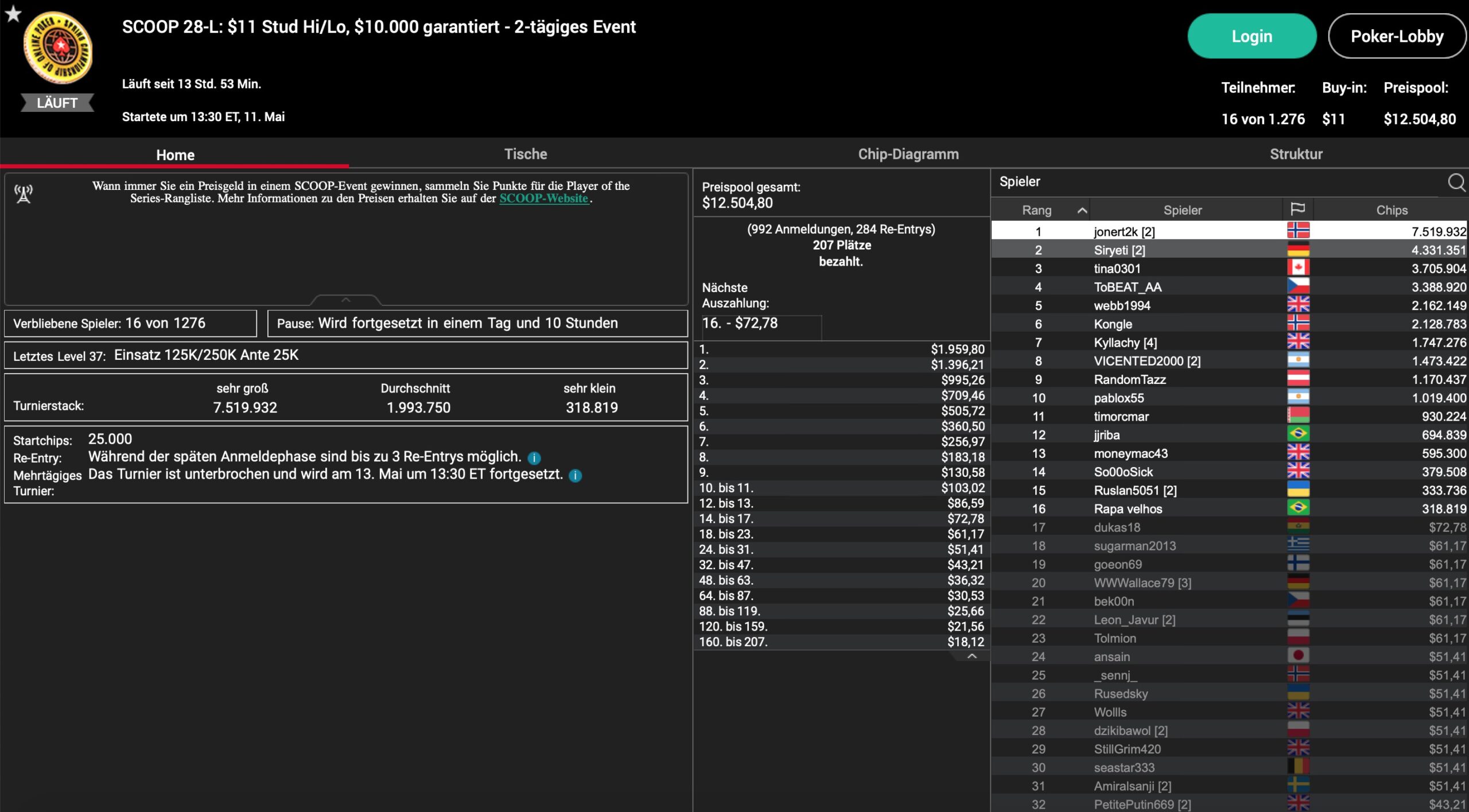Open the SCOOP-Website link
Viewport: 1469px width, 812px height.
(543, 199)
